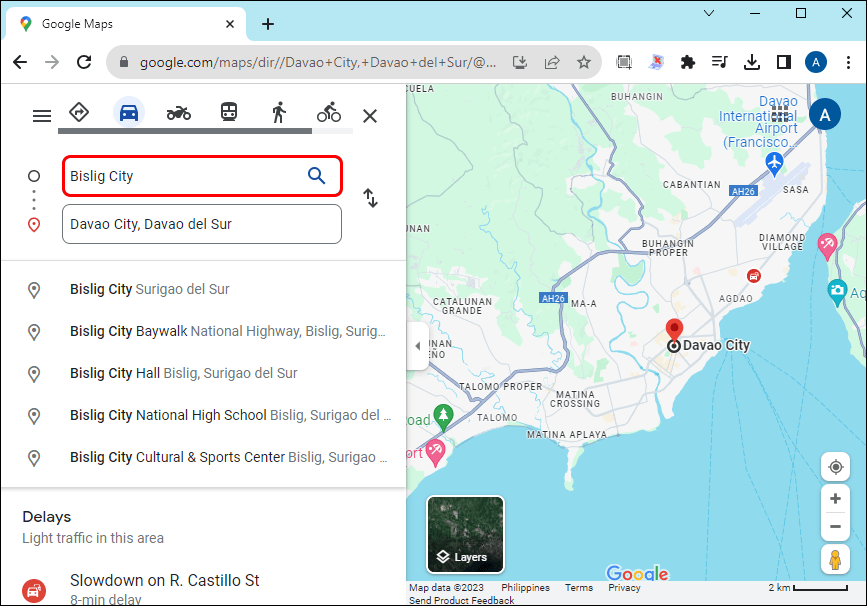The width and height of the screenshot is (867, 606).
Task: Click the red Davao City destination pin
Action: [x=674, y=330]
